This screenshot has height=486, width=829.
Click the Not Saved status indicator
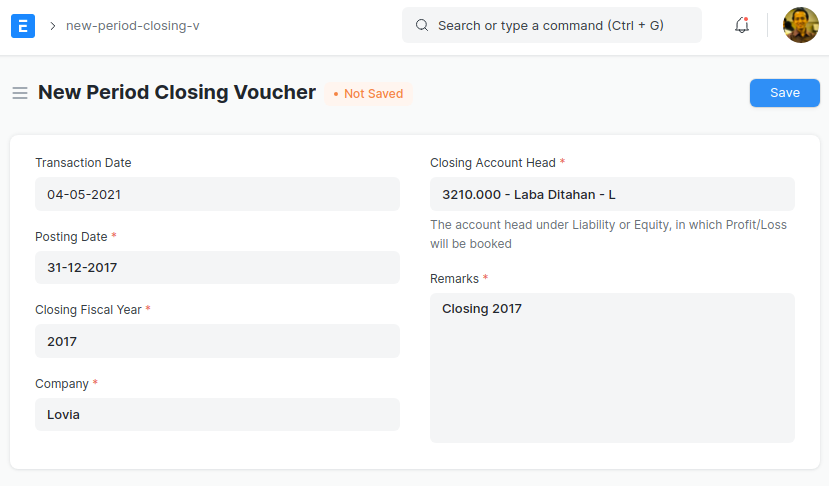point(369,94)
